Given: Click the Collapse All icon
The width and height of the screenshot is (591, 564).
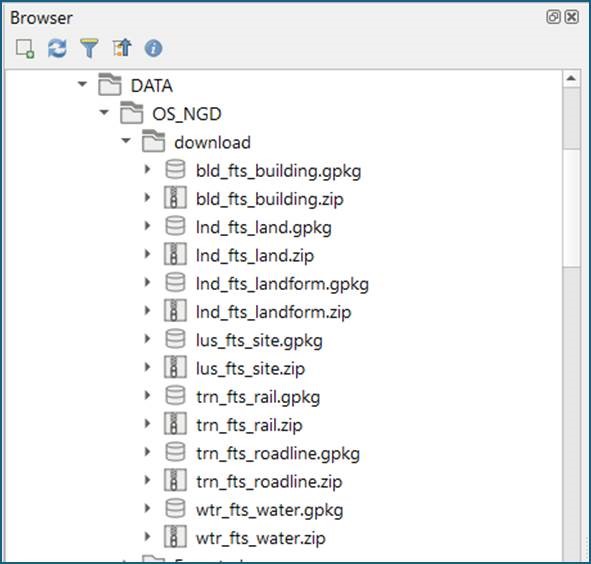Looking at the screenshot, I should tap(122, 48).
